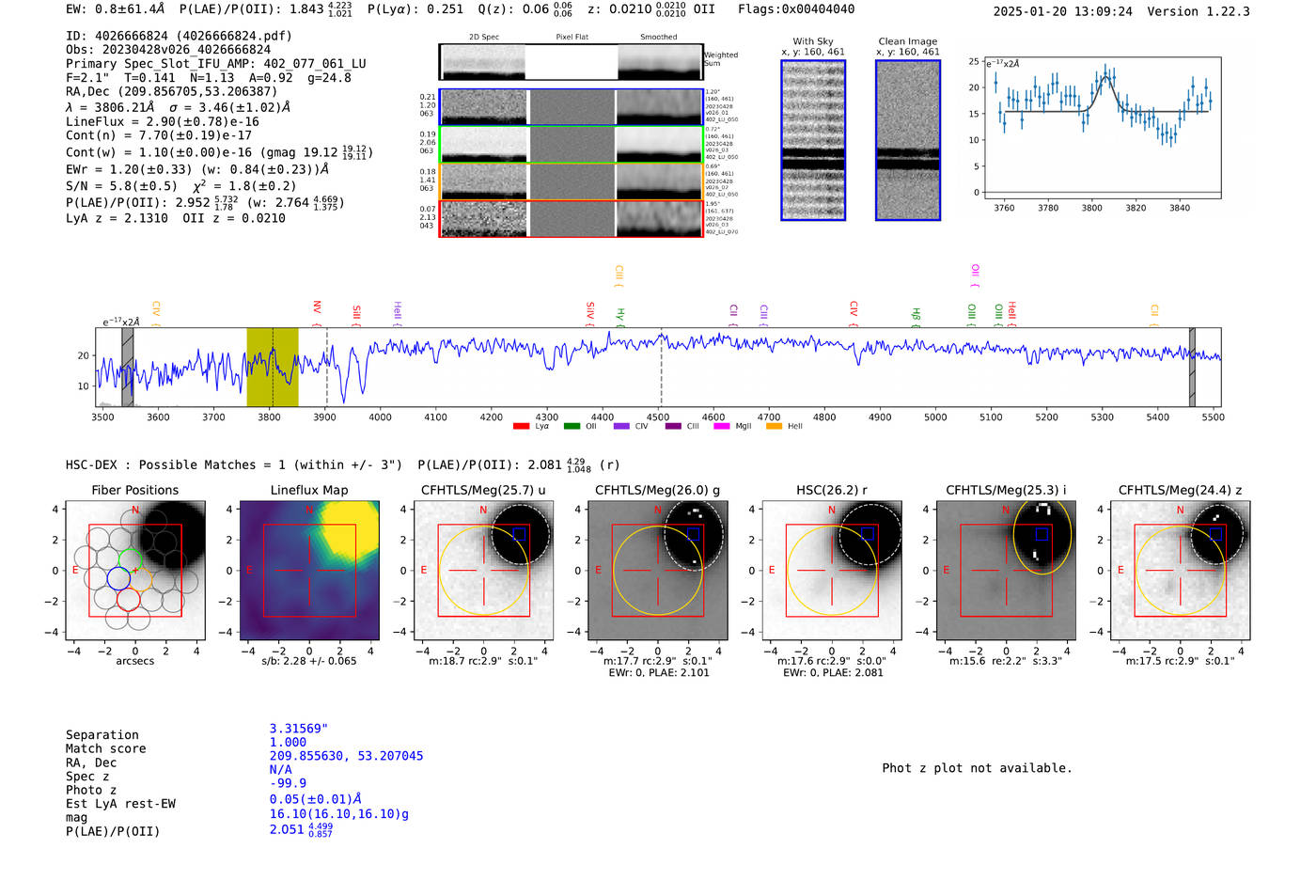The height and width of the screenshot is (896, 1316).
Task: Open the CFHTLS/Meg(25.7) u cutout
Action: tap(483, 570)
